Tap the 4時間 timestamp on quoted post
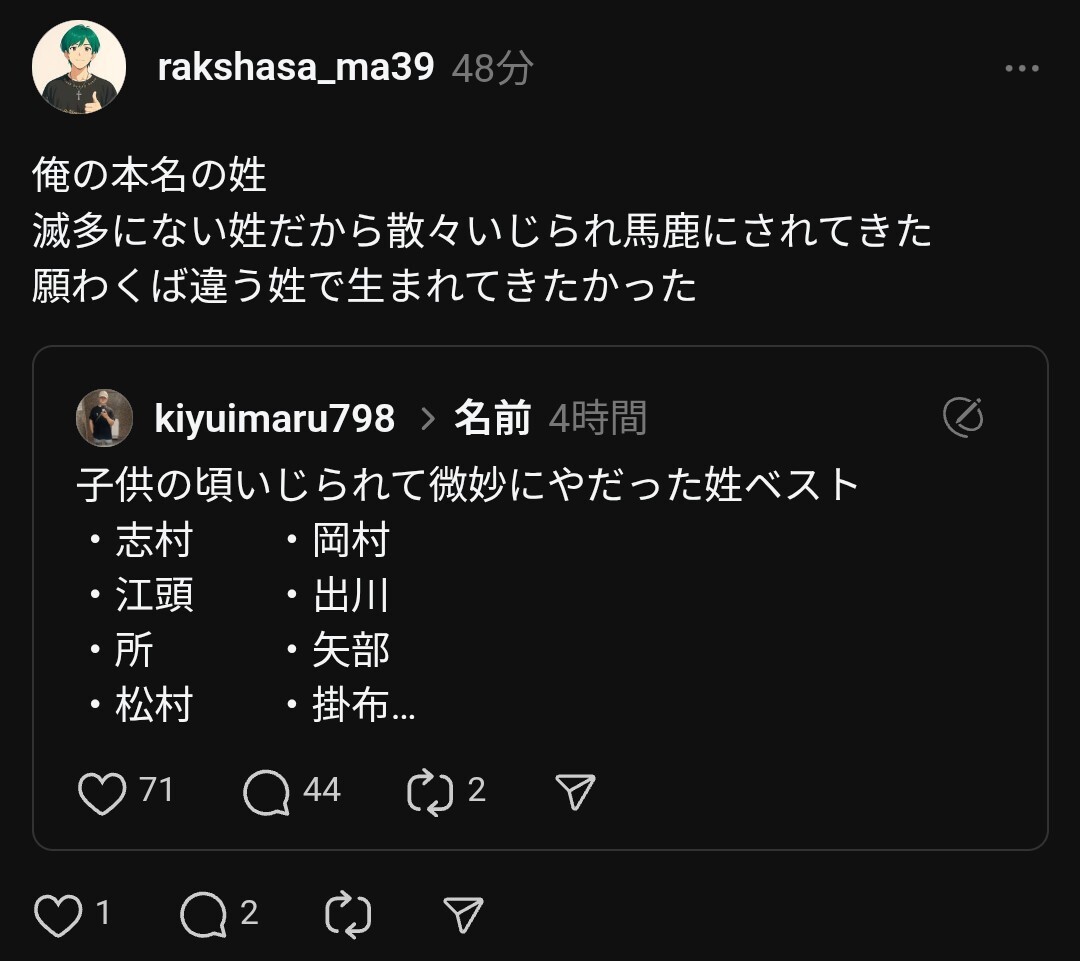The height and width of the screenshot is (961, 1080). [x=597, y=418]
